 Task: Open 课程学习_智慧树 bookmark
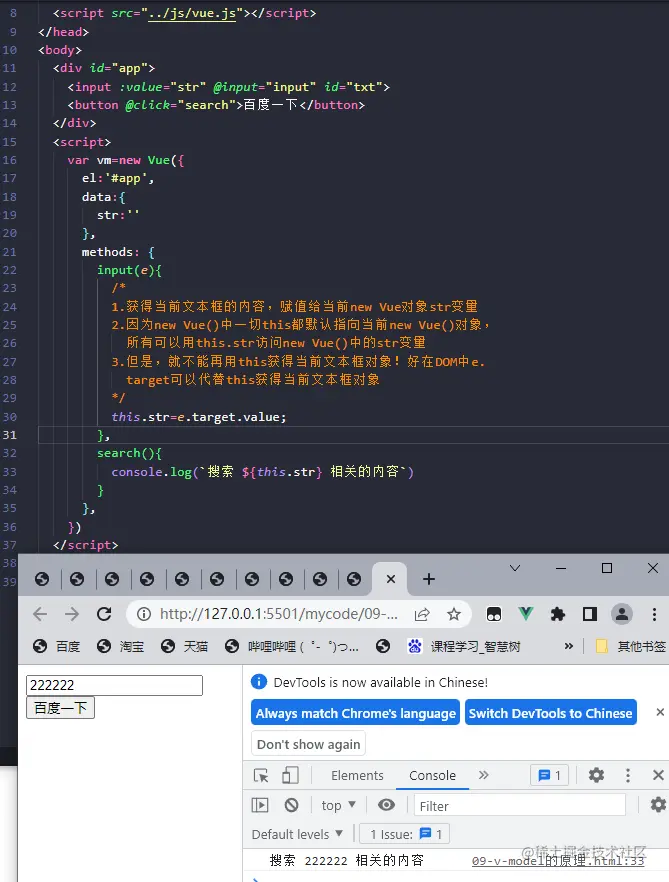click(464, 646)
